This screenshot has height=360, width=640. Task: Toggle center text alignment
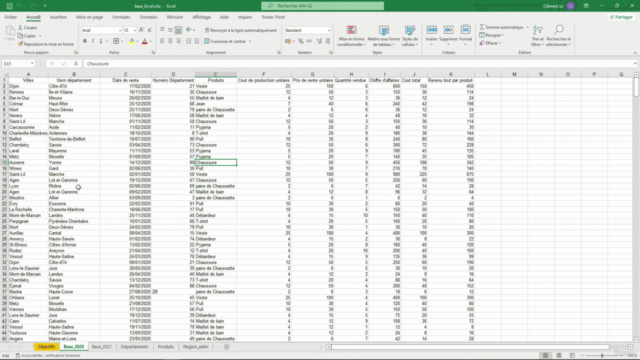coord(170,41)
